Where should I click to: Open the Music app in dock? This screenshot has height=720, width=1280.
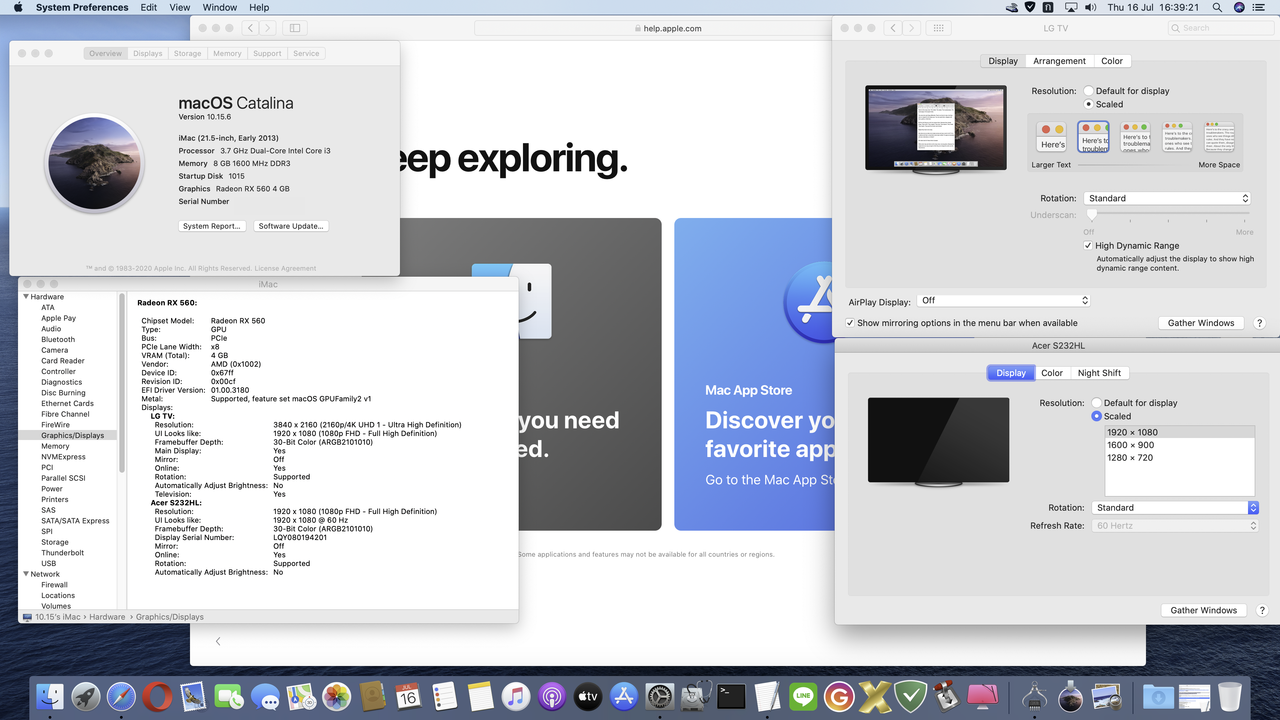coord(515,696)
